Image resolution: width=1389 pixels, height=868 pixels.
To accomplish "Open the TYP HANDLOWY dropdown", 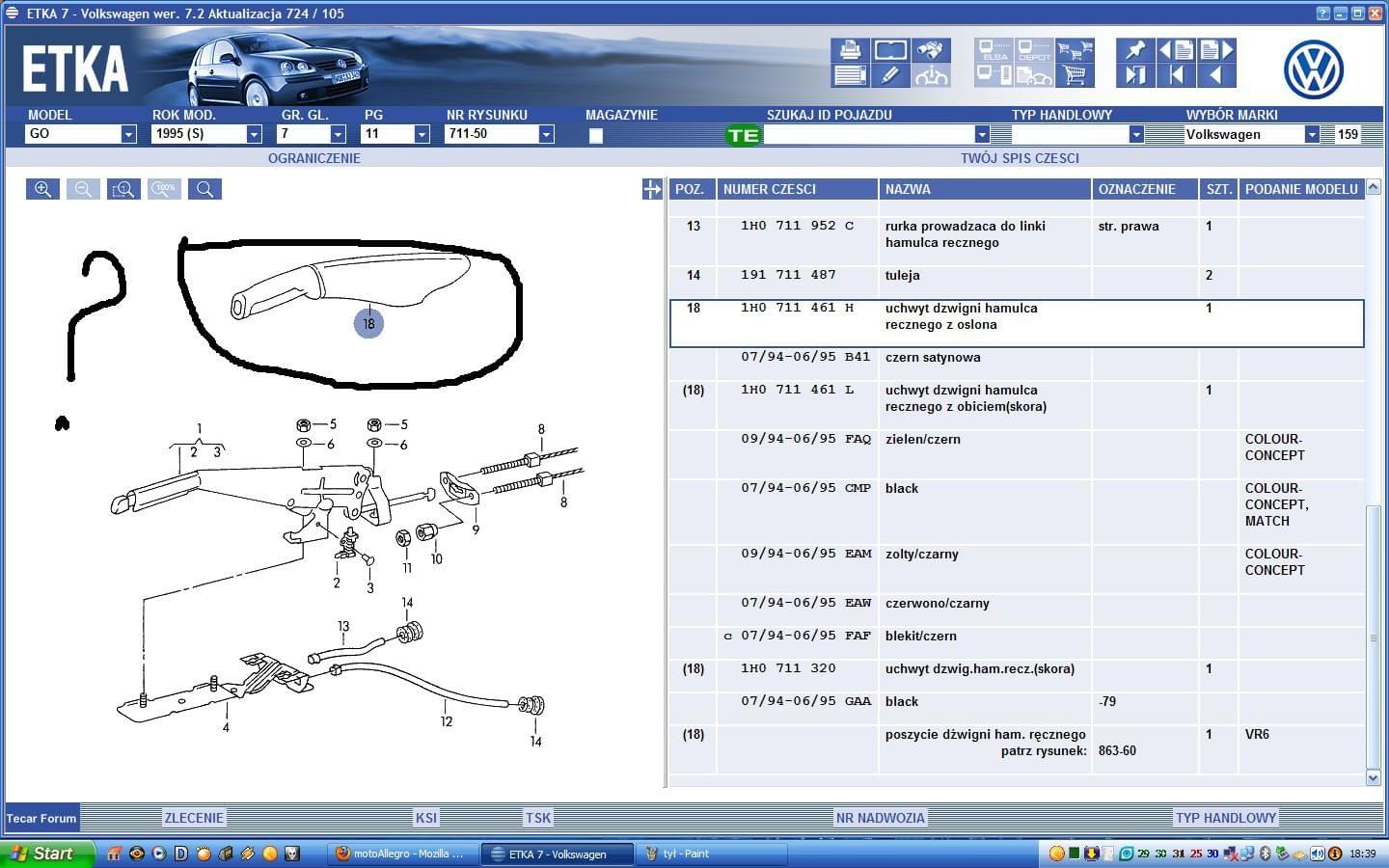I will [1136, 134].
